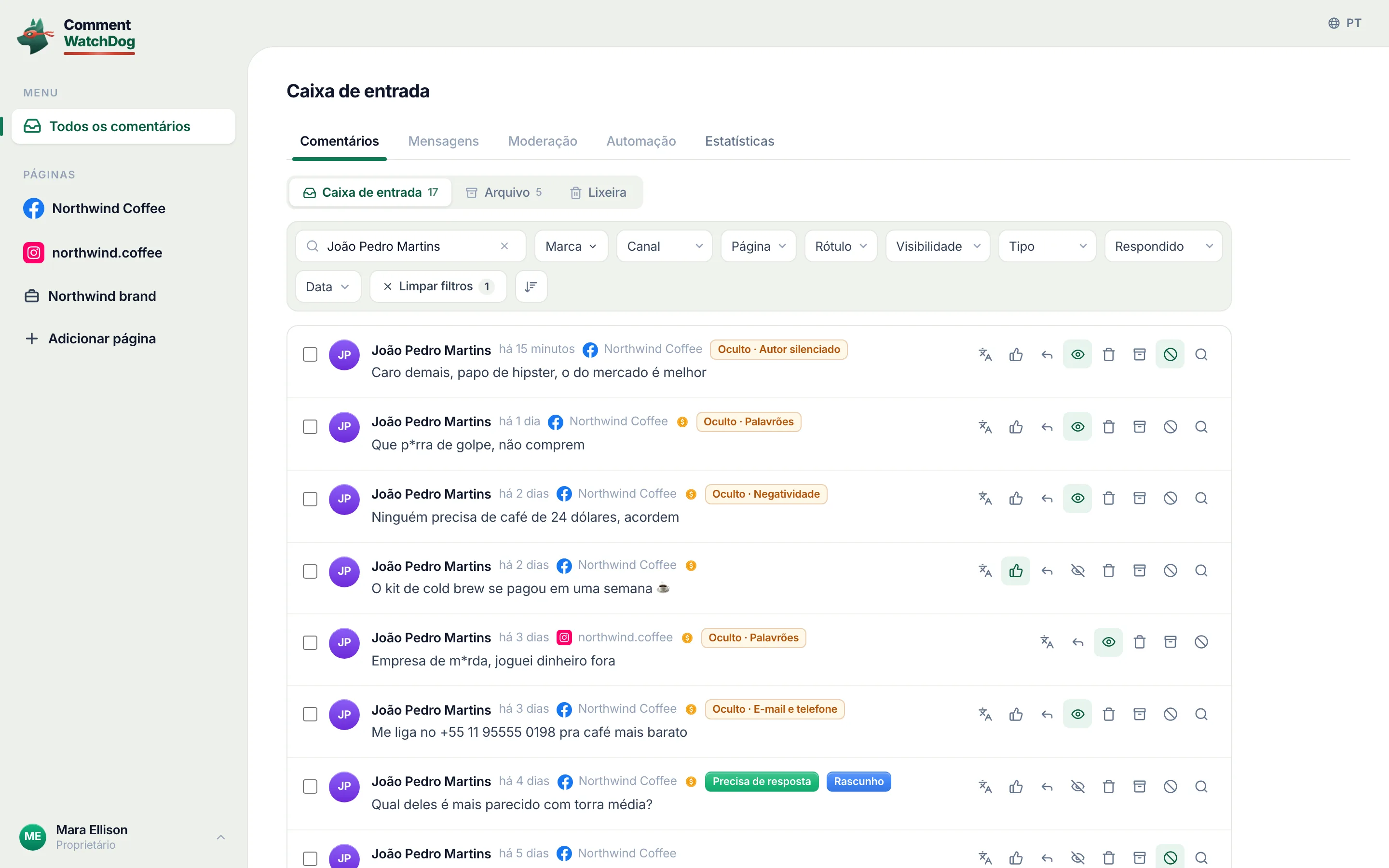Image resolution: width=1389 pixels, height=868 pixels.
Task: Tick checkbox for 'Qual deles é mais parecido'
Action: [310, 787]
